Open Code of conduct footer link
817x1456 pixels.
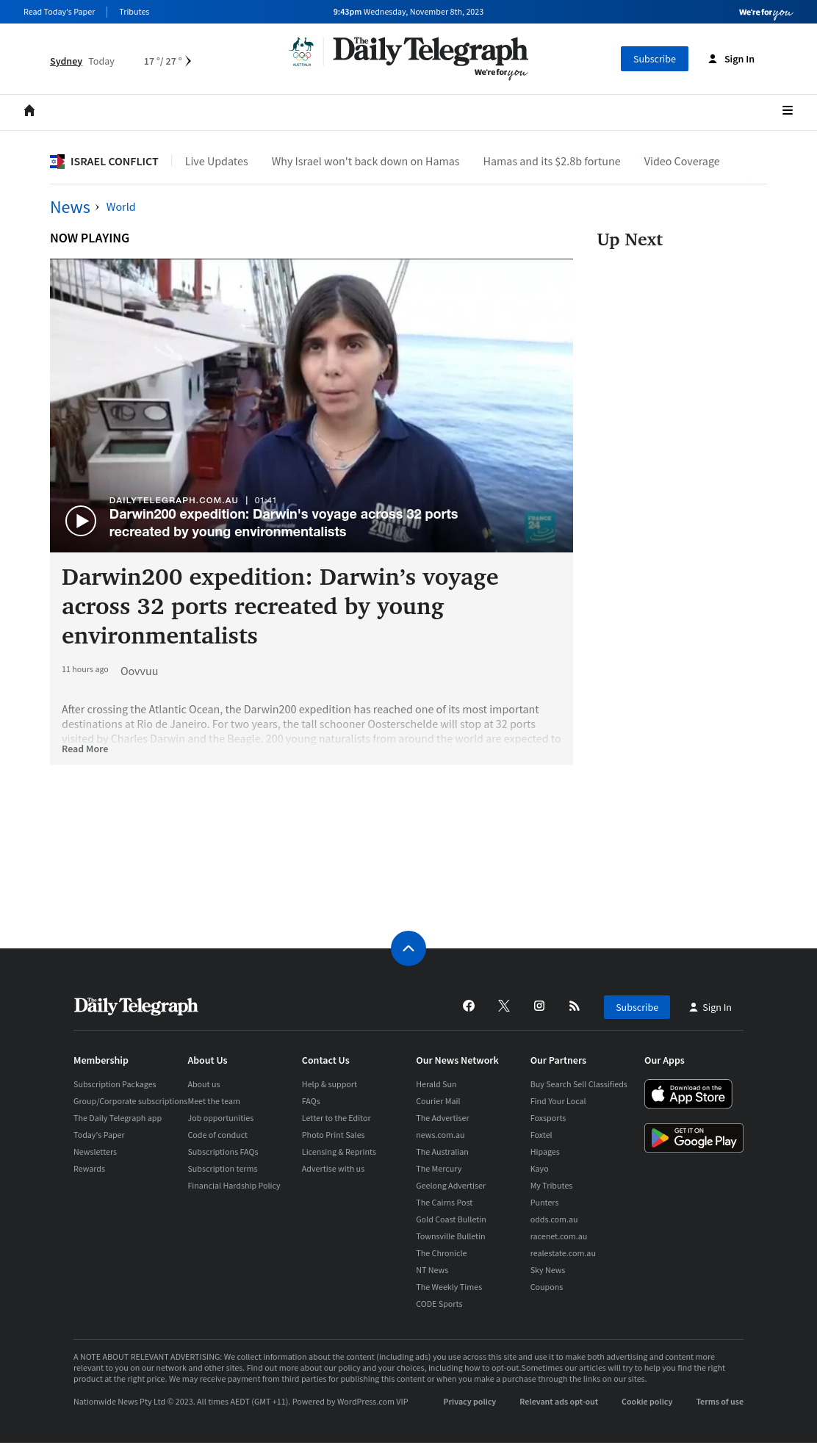217,1135
